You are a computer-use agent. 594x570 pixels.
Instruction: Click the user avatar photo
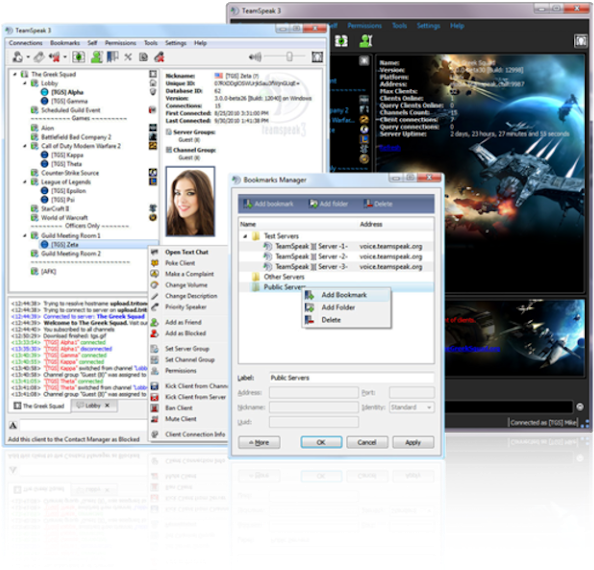[190, 201]
